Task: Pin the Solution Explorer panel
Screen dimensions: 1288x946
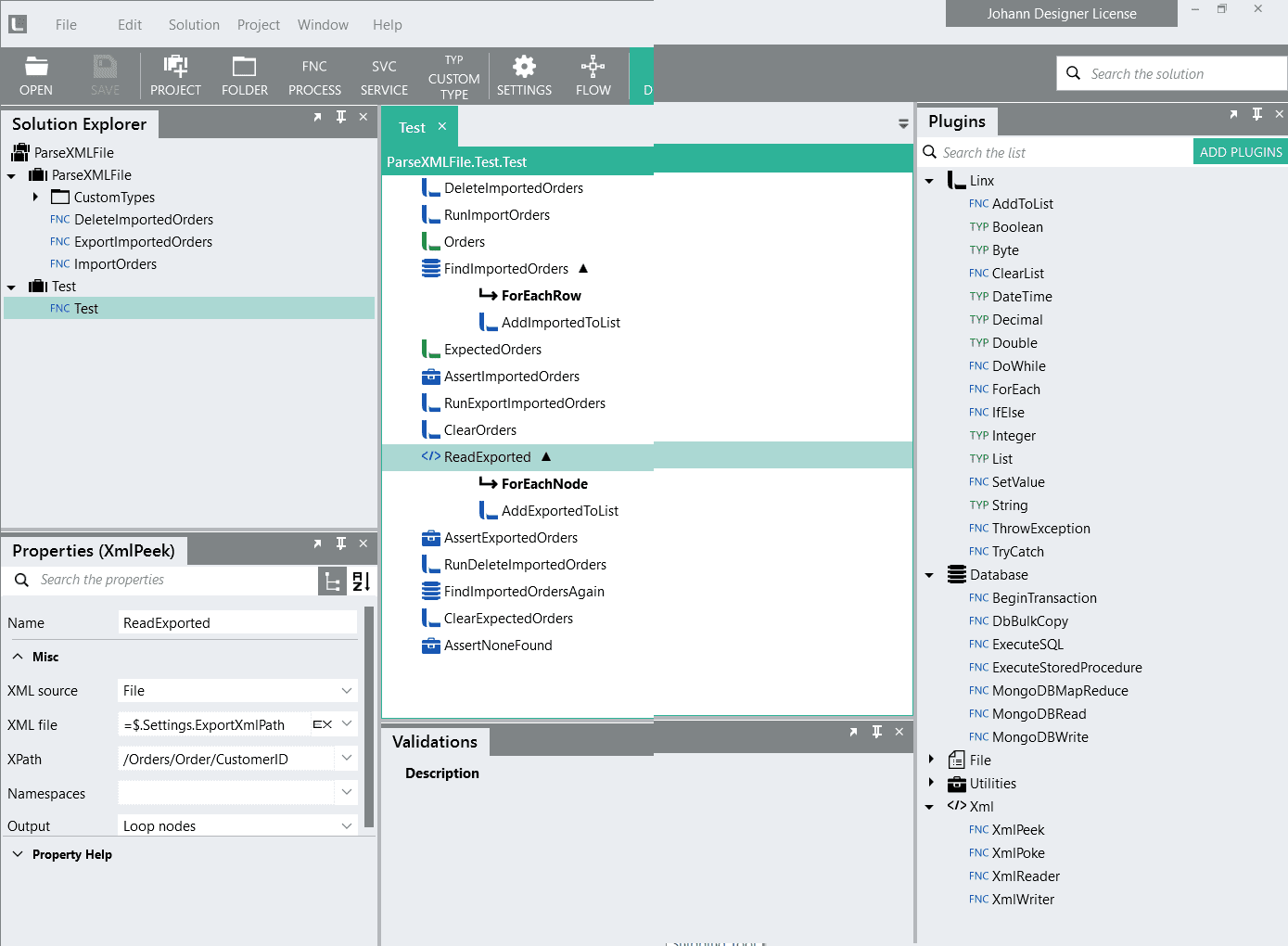Action: click(340, 117)
